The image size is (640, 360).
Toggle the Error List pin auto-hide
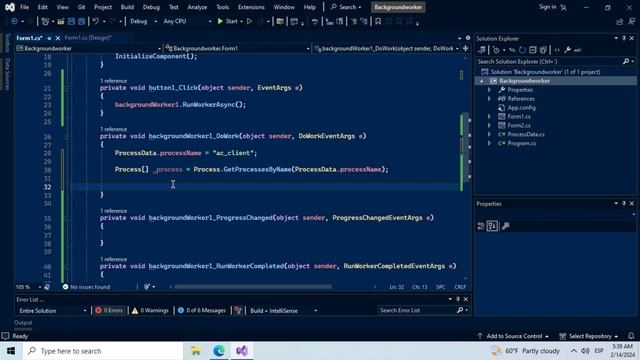[458, 299]
